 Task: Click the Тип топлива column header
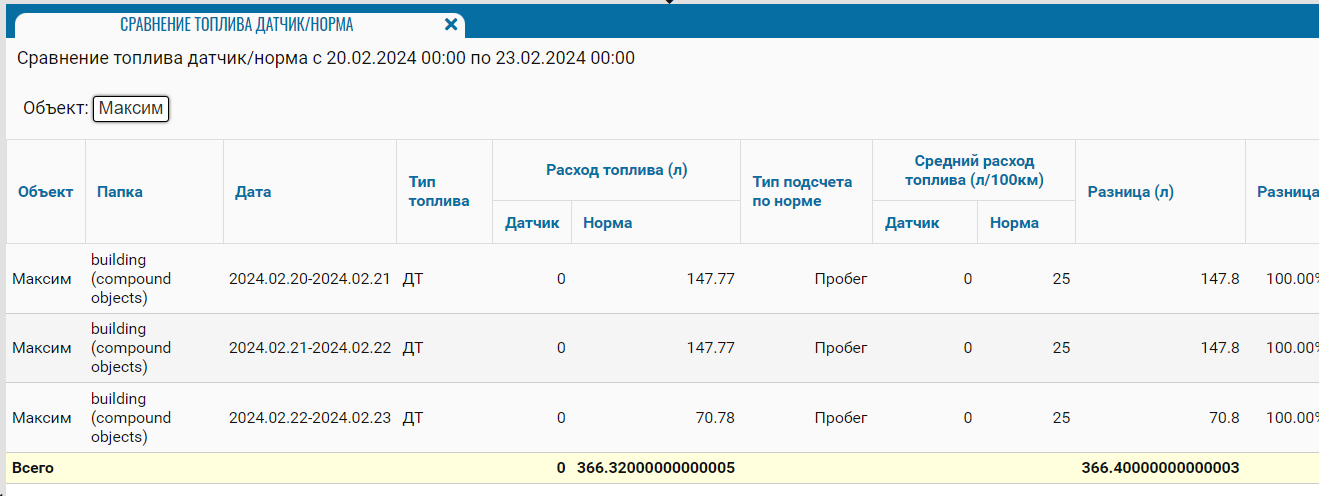pyautogui.click(x=438, y=192)
